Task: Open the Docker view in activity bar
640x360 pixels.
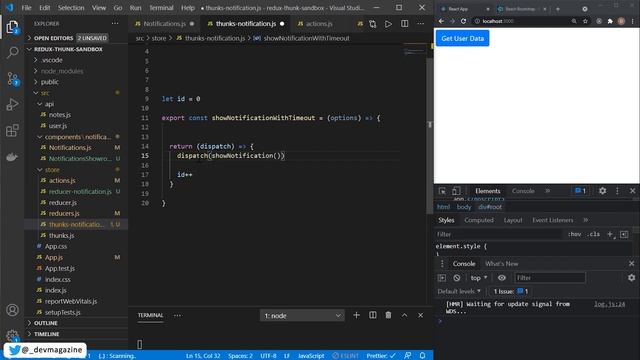Action: point(12,157)
